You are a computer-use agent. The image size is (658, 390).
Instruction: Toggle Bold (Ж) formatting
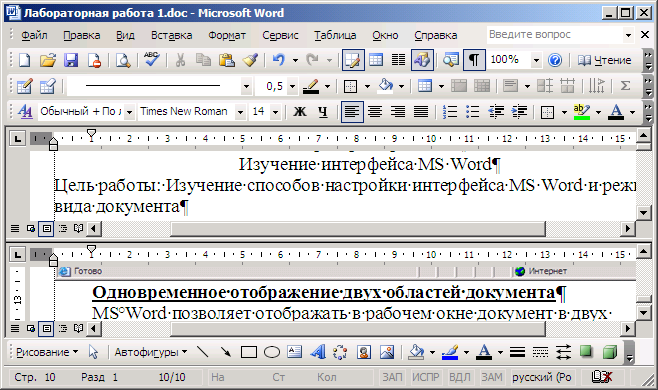300,112
